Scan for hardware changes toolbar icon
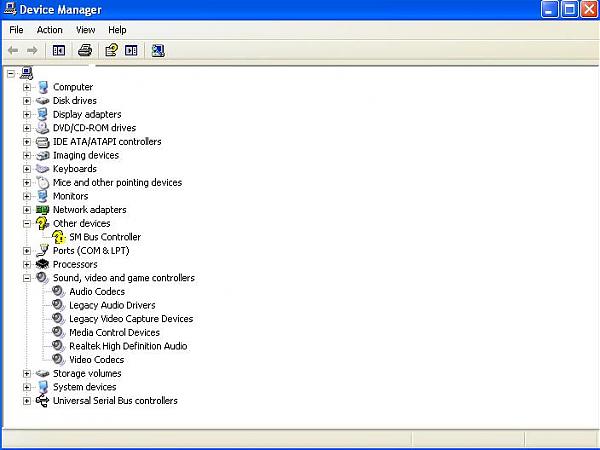Screen dimensions: 600x450 click(158, 50)
